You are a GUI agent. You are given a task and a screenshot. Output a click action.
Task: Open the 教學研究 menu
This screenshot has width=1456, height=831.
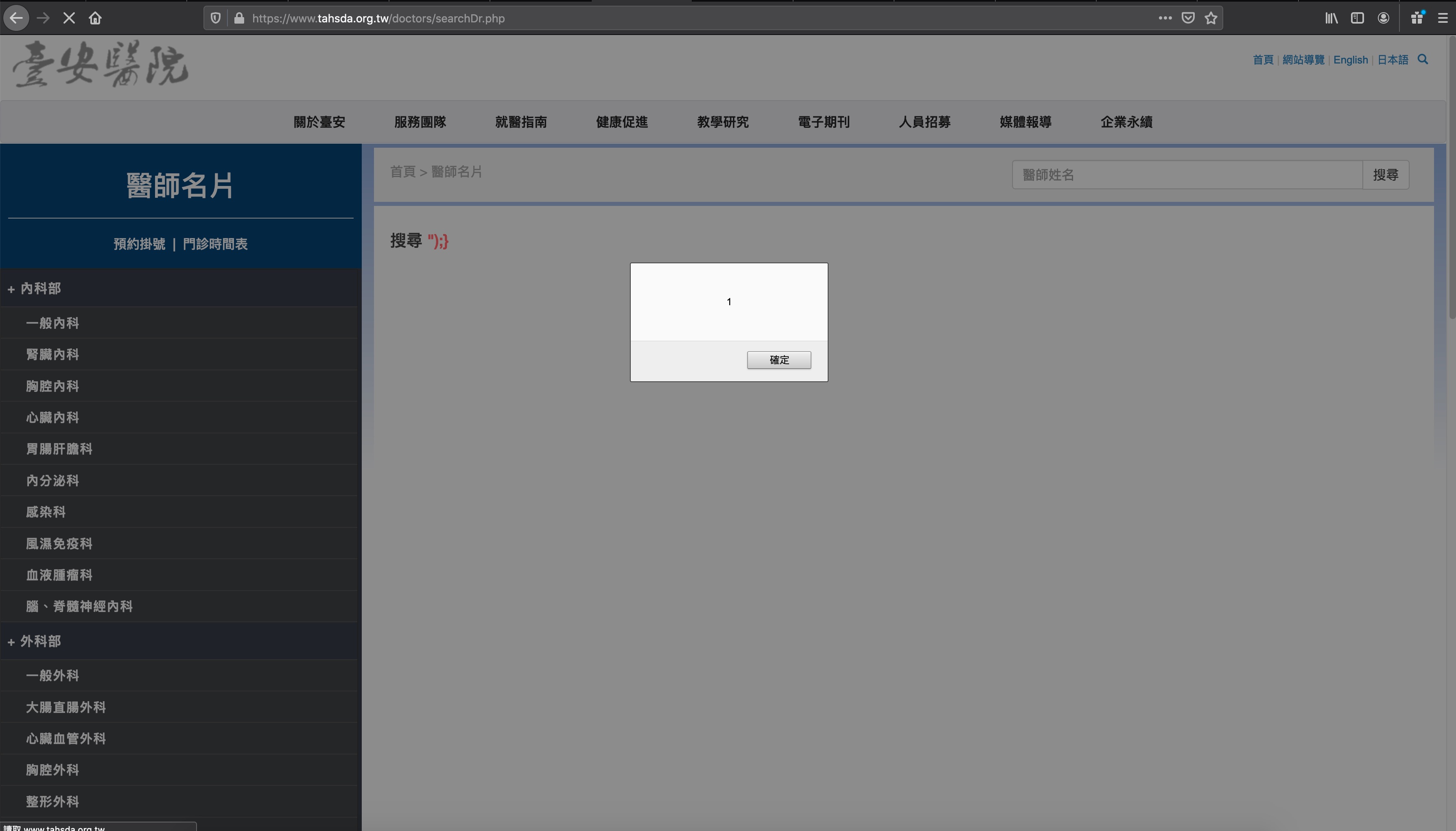click(723, 122)
